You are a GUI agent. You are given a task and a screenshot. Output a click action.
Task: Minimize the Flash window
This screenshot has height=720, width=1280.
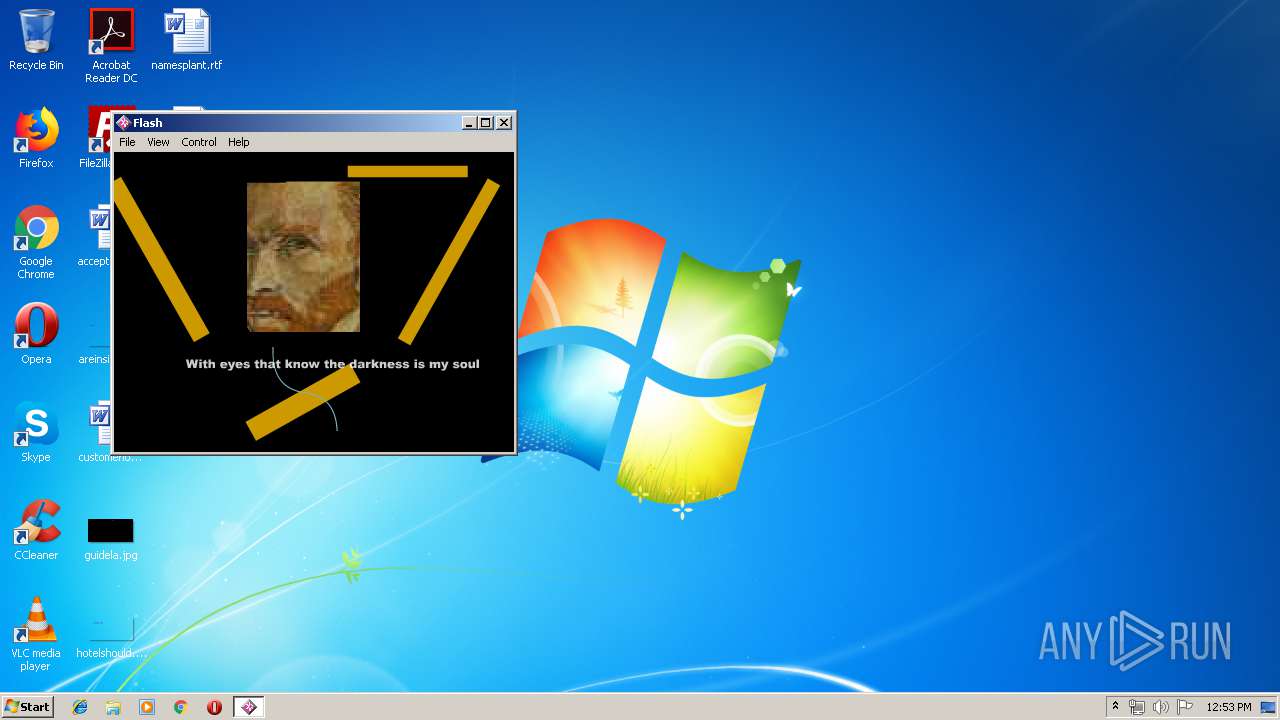[469, 123]
